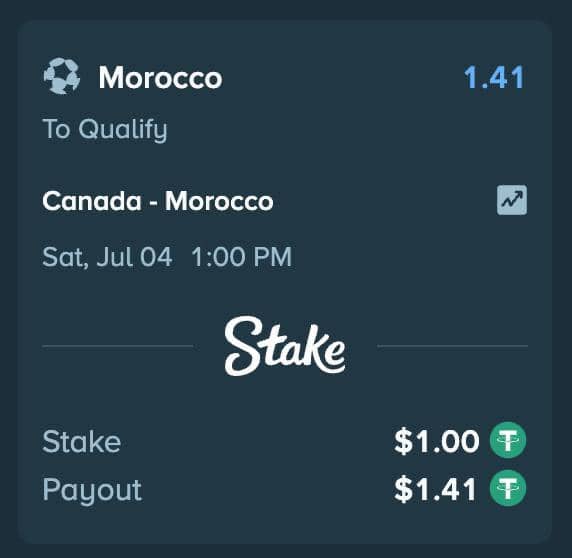Click the word Morocco in match title
The image size is (572, 558).
click(x=219, y=201)
